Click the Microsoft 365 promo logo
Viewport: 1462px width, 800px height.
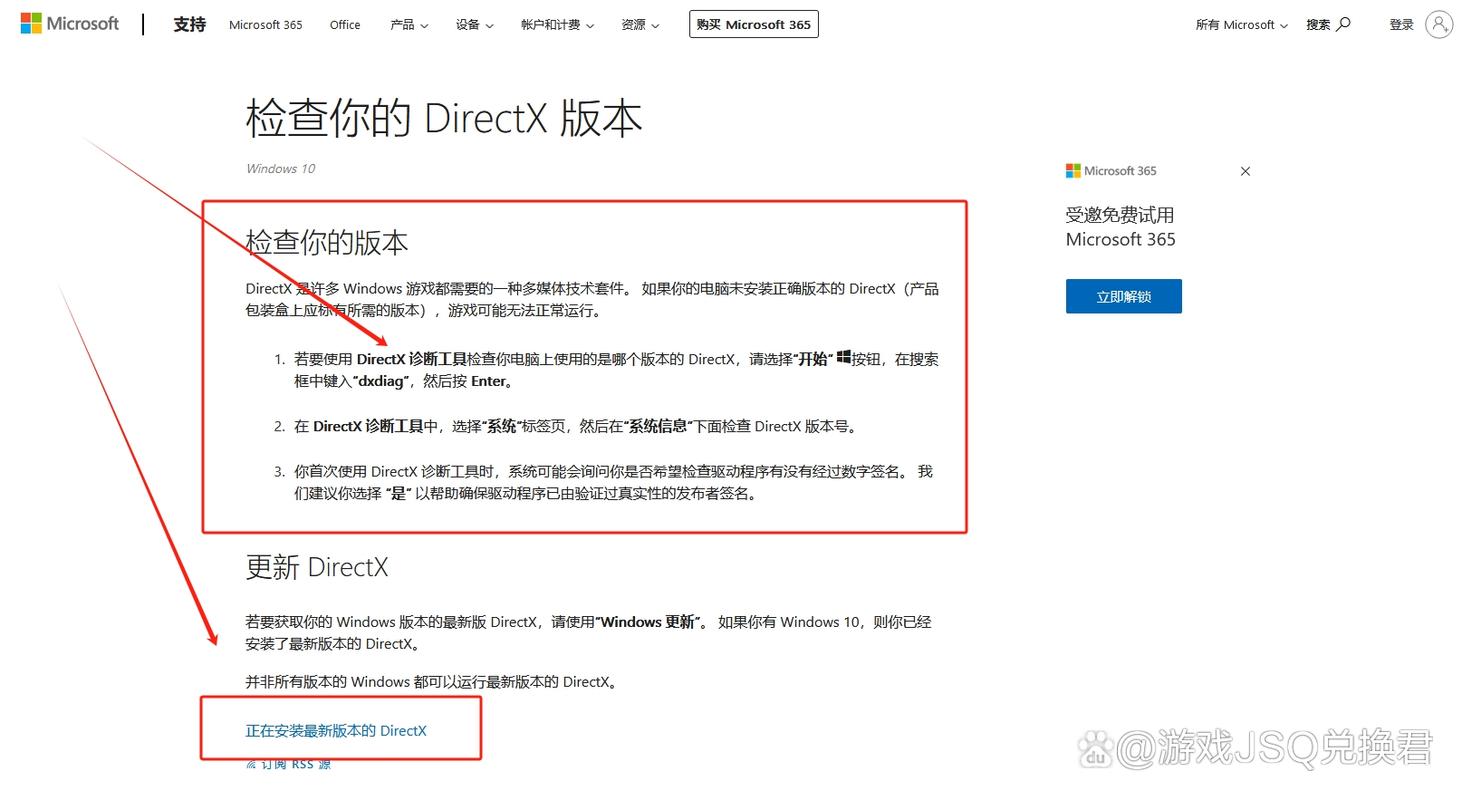point(1111,171)
